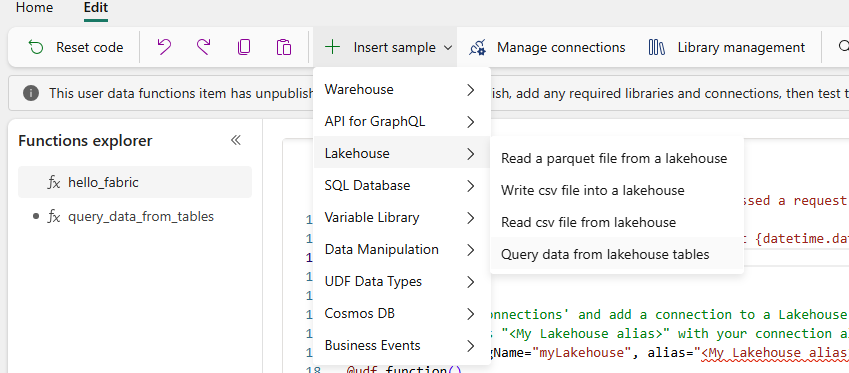
Task: Click the Insert sample button label
Action: [x=395, y=48]
